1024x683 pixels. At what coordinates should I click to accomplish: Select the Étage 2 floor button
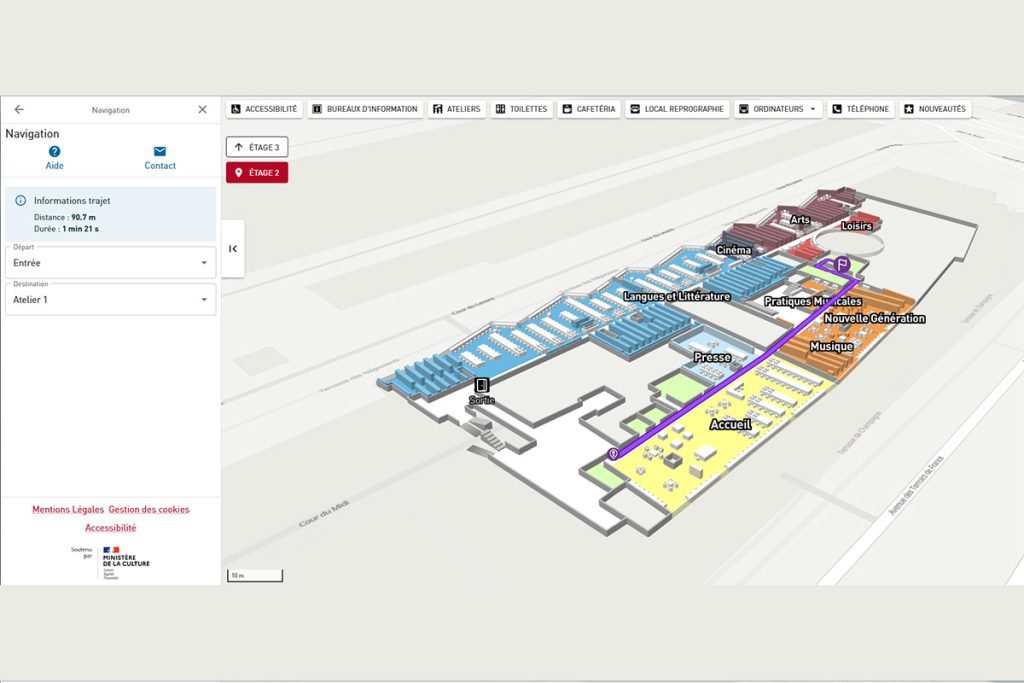click(257, 173)
